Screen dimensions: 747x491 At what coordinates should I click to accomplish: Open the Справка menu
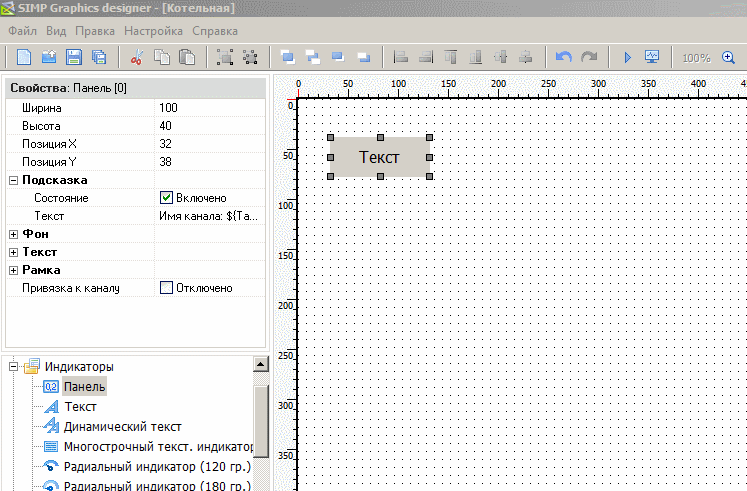pos(215,31)
